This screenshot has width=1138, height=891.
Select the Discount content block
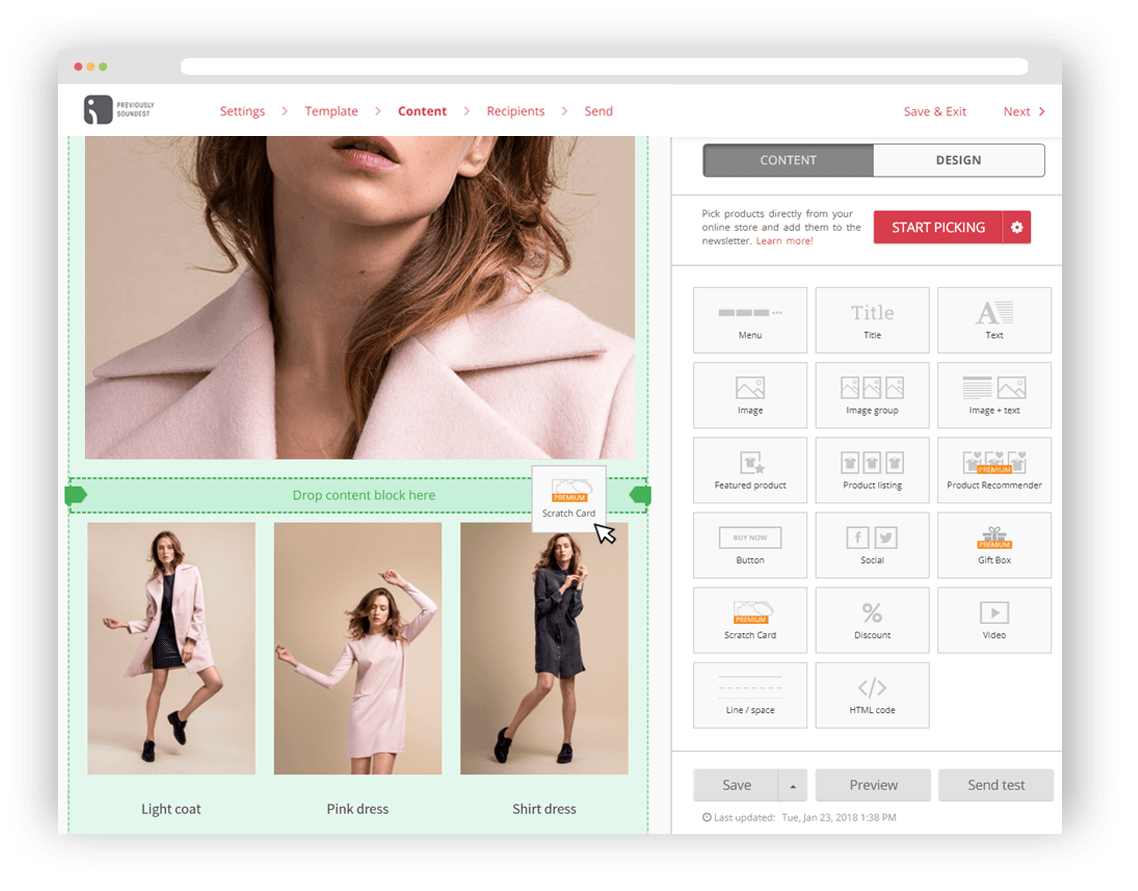click(x=872, y=620)
